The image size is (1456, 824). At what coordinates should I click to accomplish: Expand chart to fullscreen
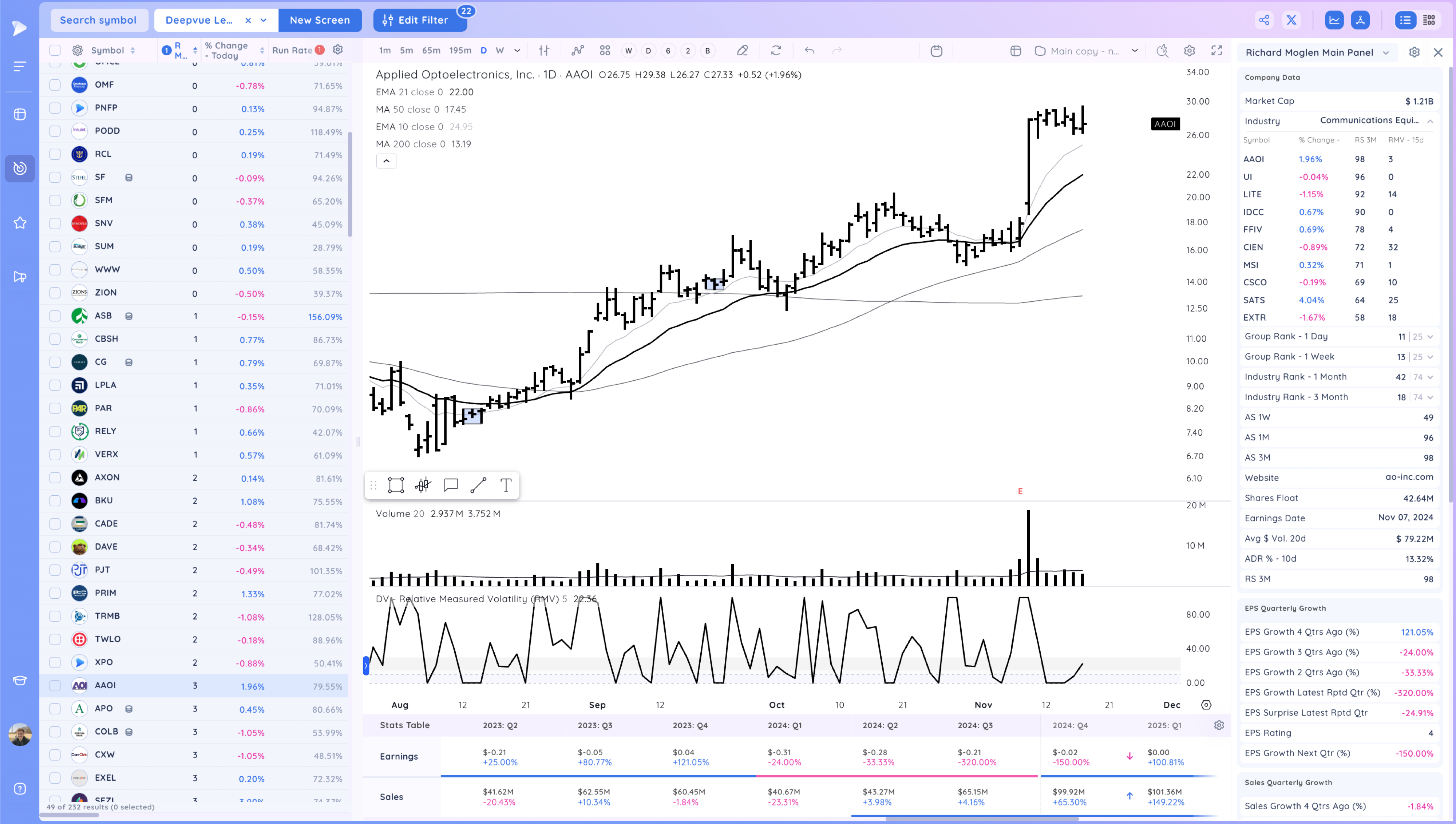pyautogui.click(x=1216, y=51)
